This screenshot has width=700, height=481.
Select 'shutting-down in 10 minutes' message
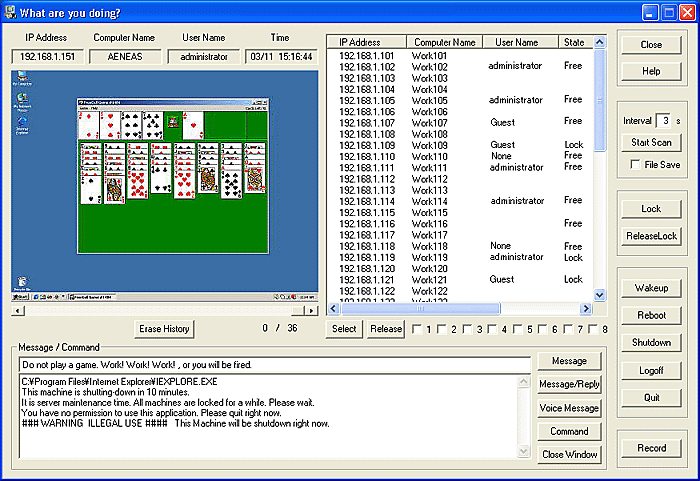[x=106, y=392]
